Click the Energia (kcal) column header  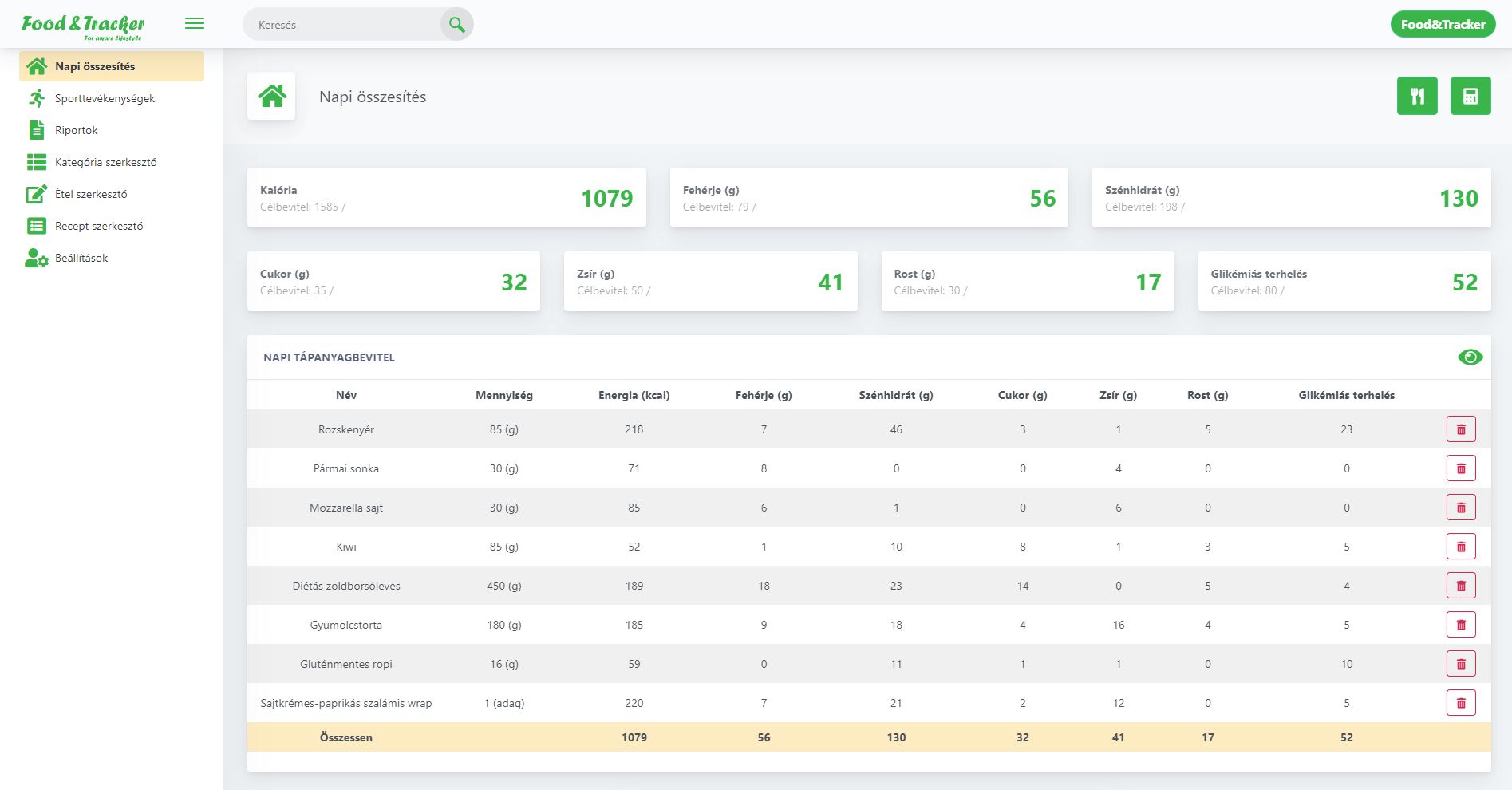pyautogui.click(x=634, y=395)
